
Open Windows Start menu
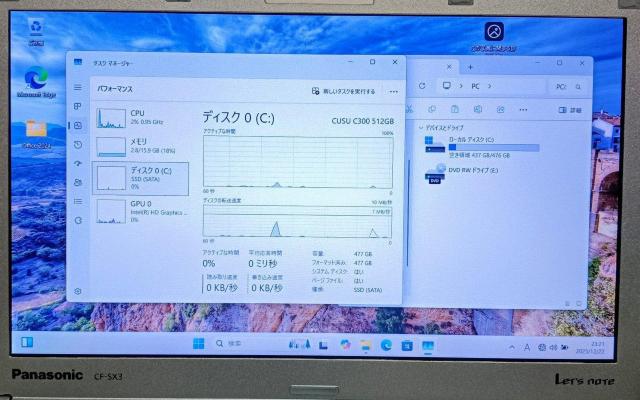click(198, 344)
